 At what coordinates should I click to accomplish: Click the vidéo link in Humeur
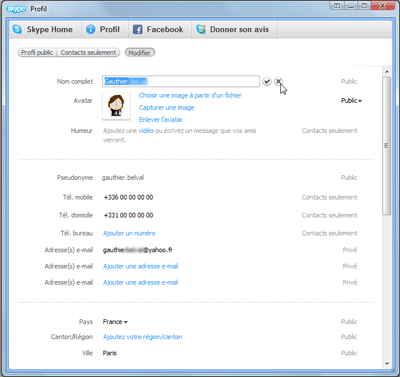[x=146, y=131]
